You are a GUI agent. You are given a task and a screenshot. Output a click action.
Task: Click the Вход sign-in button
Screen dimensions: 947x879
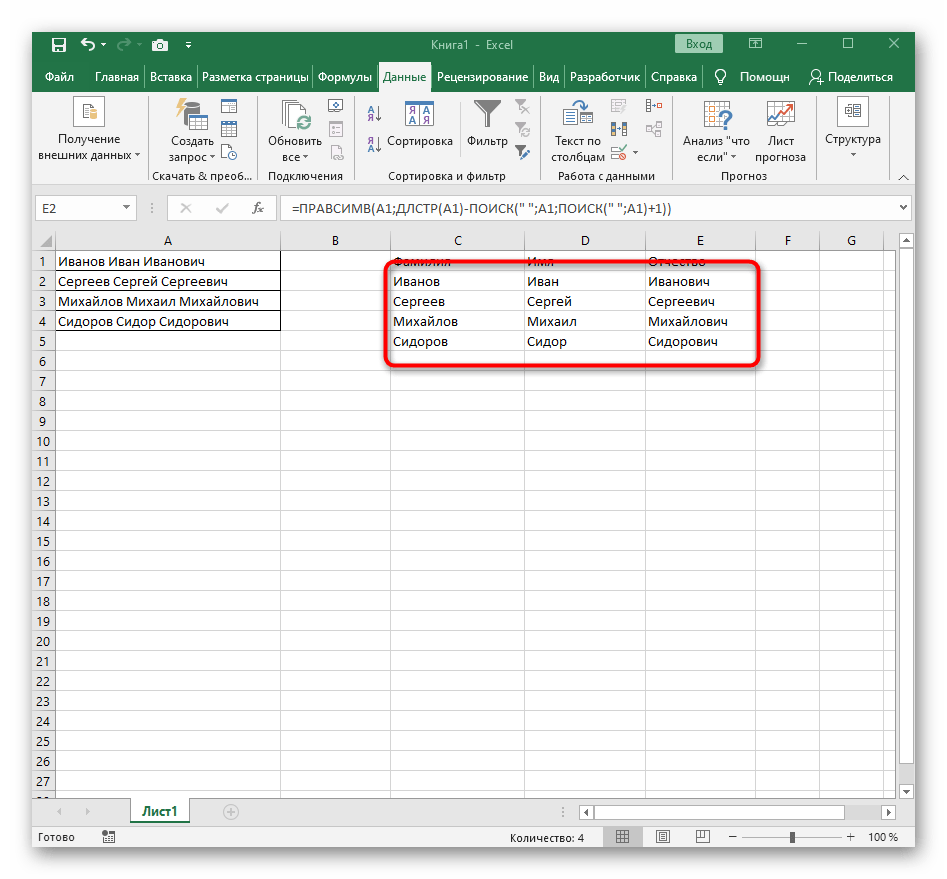click(699, 43)
